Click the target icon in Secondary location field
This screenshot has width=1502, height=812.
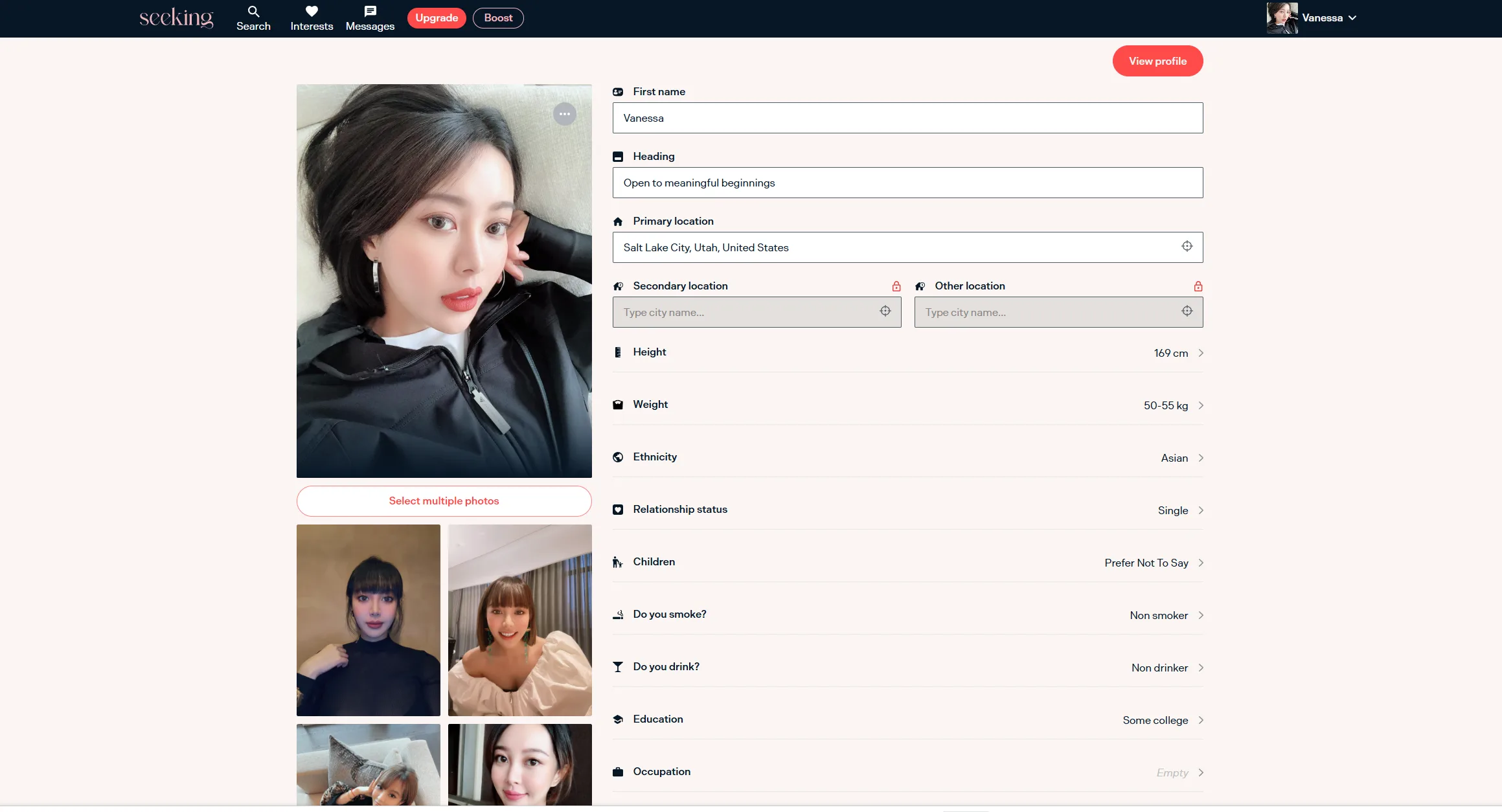point(885,311)
